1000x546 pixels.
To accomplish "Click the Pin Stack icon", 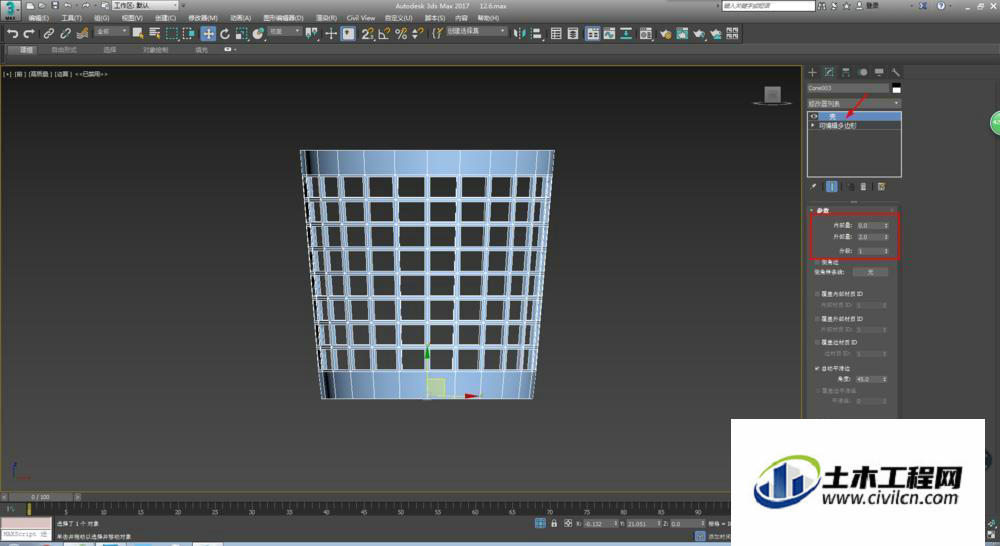I will click(813, 187).
